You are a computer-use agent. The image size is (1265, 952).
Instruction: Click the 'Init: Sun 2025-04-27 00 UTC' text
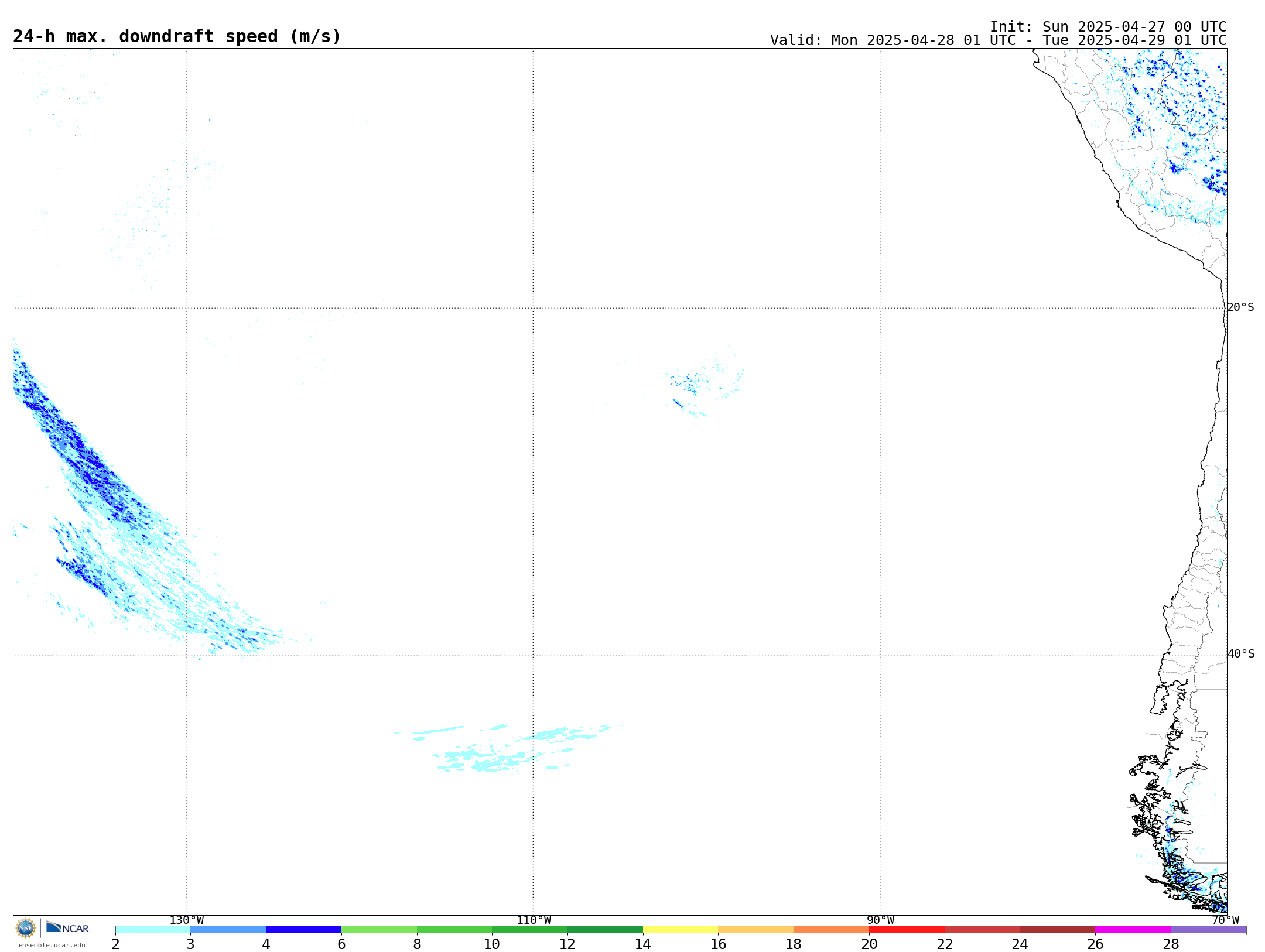1108,27
